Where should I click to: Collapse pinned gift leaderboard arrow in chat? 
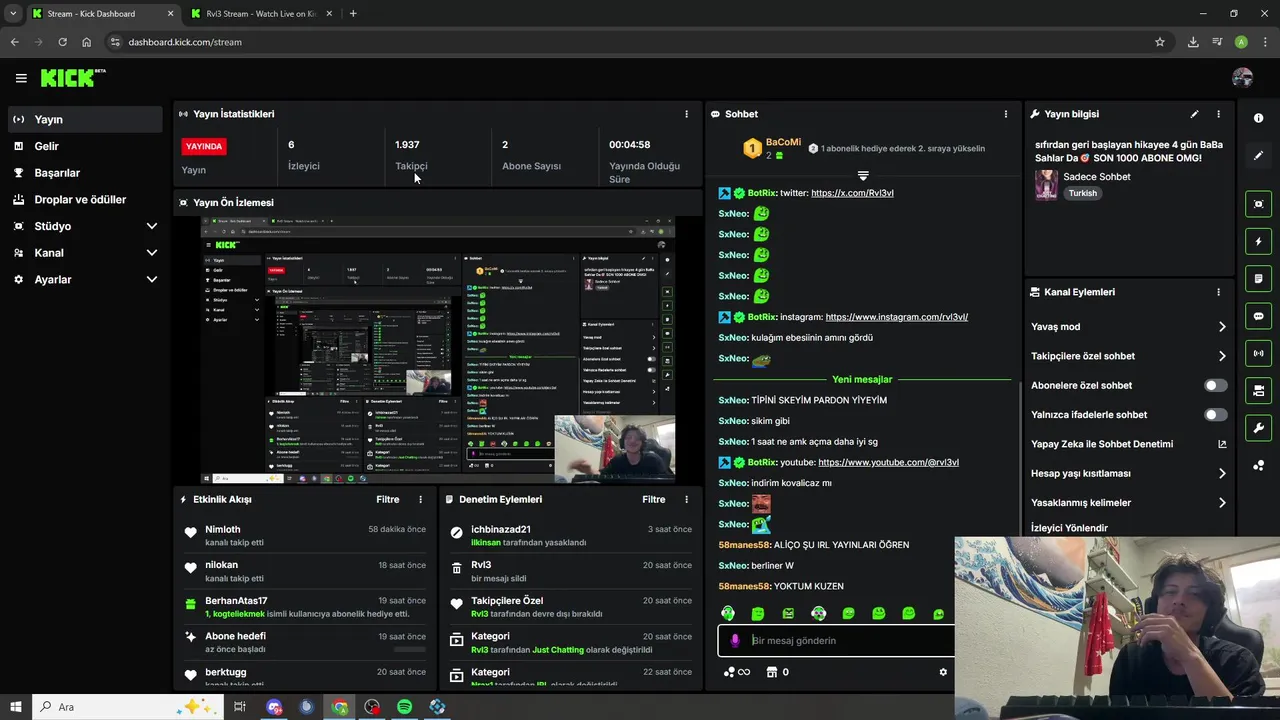[863, 175]
